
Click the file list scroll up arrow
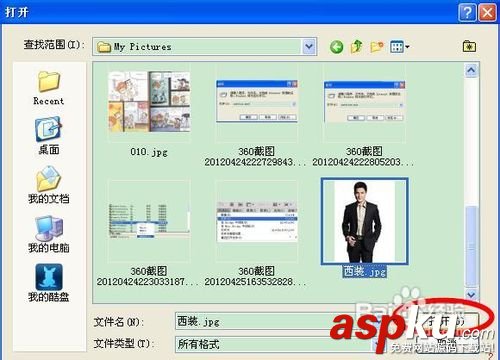471,70
